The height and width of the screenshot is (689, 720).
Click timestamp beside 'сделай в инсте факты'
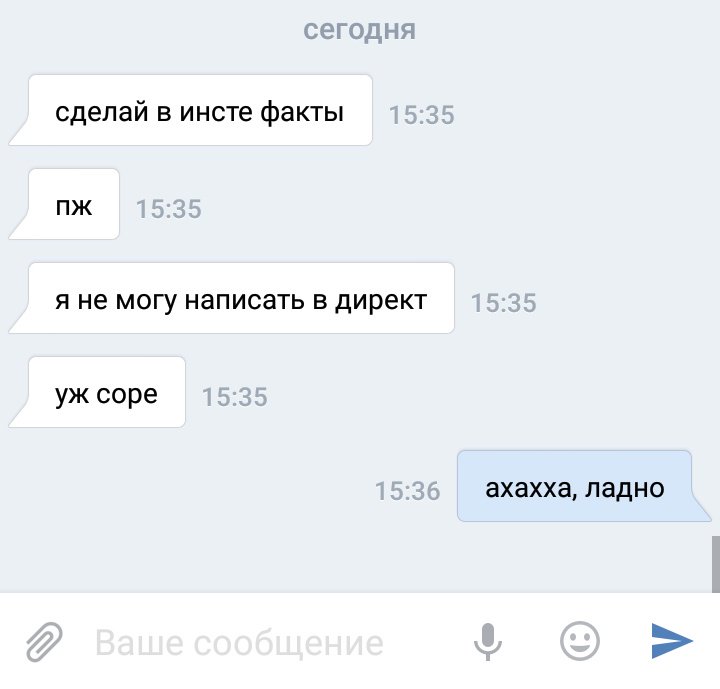point(422,114)
